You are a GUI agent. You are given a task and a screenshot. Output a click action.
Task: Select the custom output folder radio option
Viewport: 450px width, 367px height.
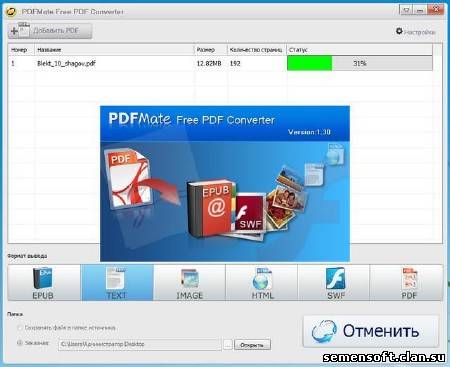tap(20, 343)
